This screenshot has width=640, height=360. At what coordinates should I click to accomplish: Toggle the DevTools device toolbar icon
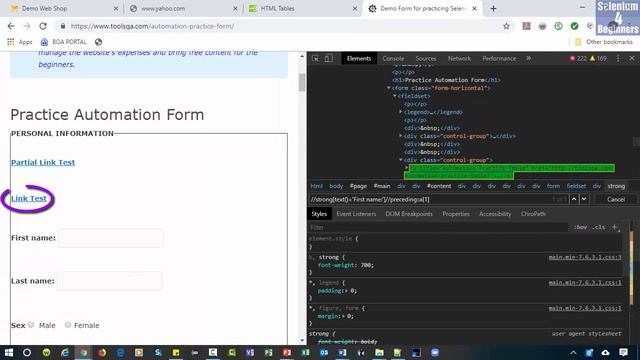tap(328, 58)
